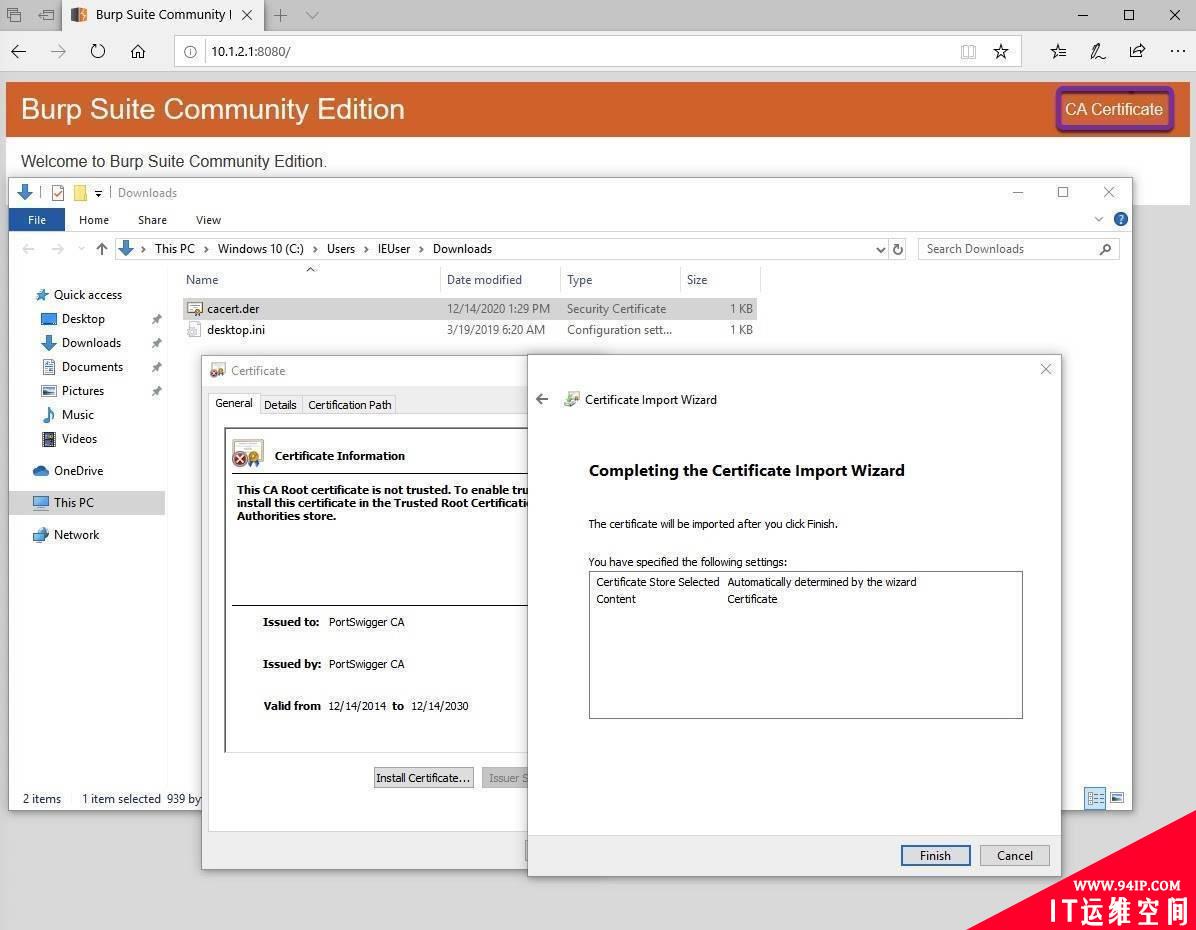Image resolution: width=1196 pixels, height=930 pixels.
Task: Switch to details view layout icon
Action: [1095, 798]
